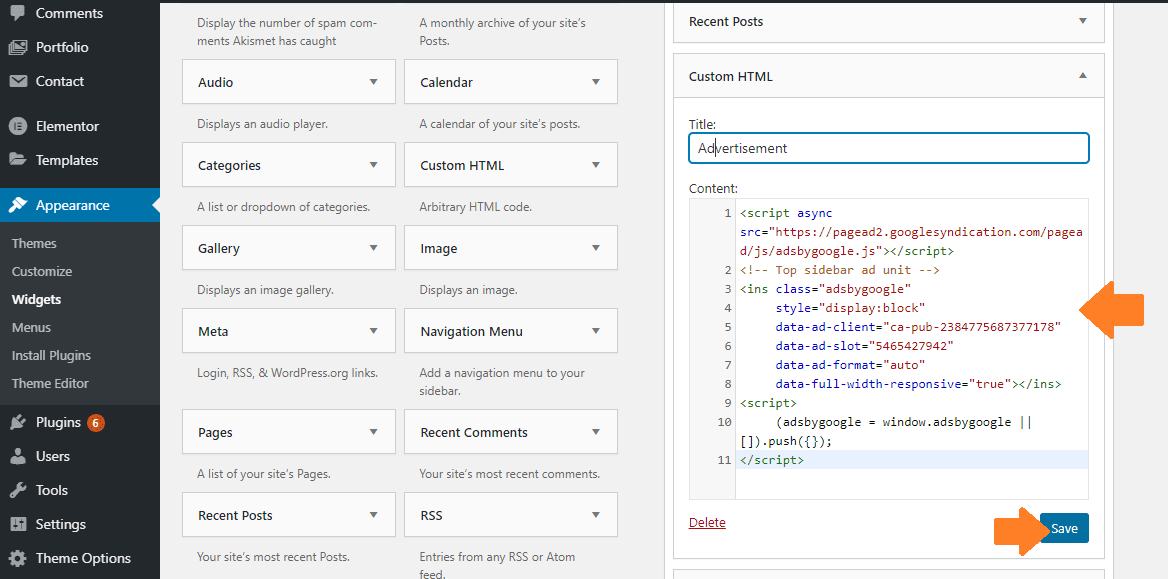Click the data-ad-slot line in the code

pos(864,346)
